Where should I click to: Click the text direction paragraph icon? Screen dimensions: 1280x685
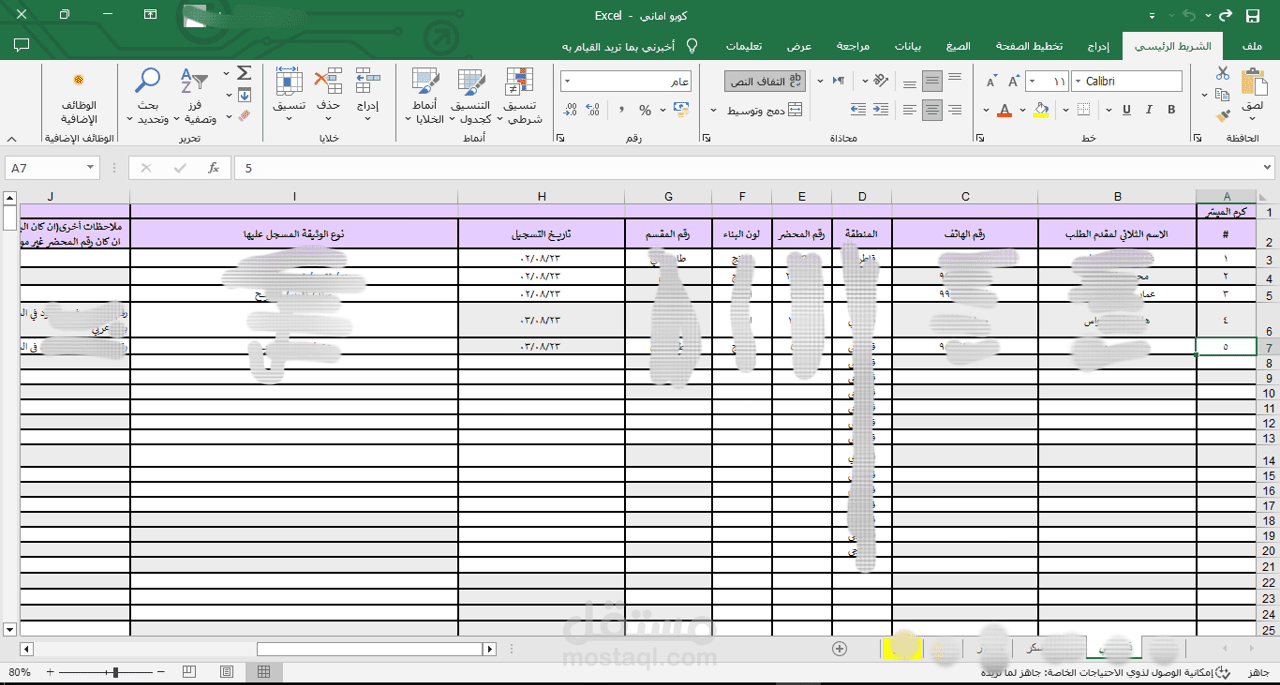click(840, 81)
